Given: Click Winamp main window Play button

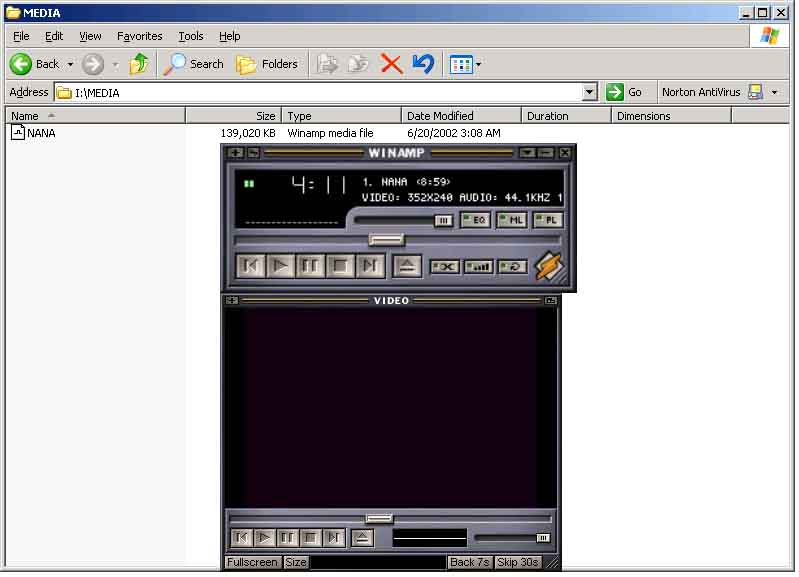Looking at the screenshot, I should [x=280, y=266].
